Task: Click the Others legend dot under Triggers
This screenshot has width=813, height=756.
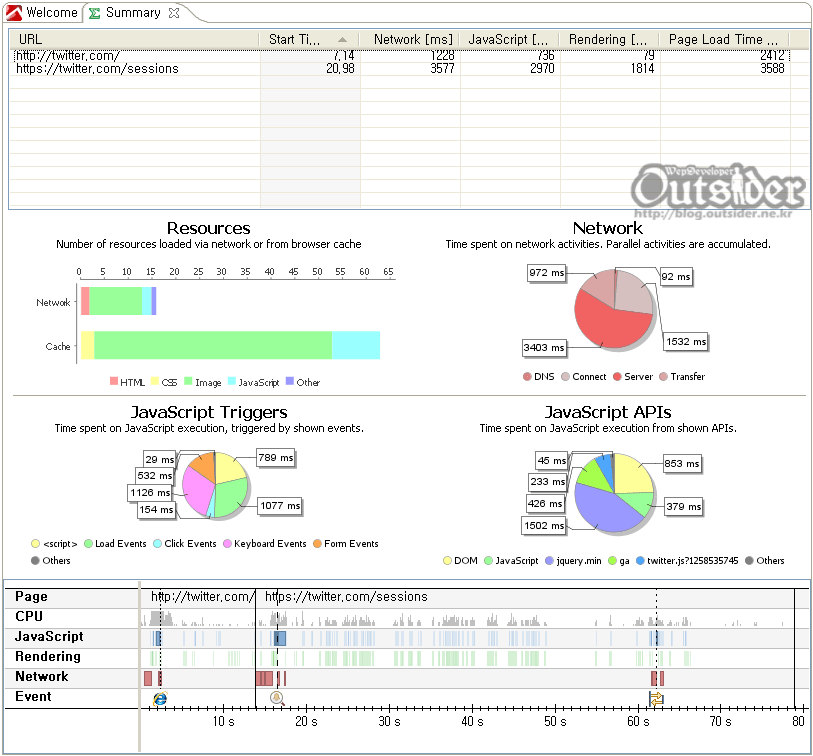Action: pyautogui.click(x=35, y=561)
